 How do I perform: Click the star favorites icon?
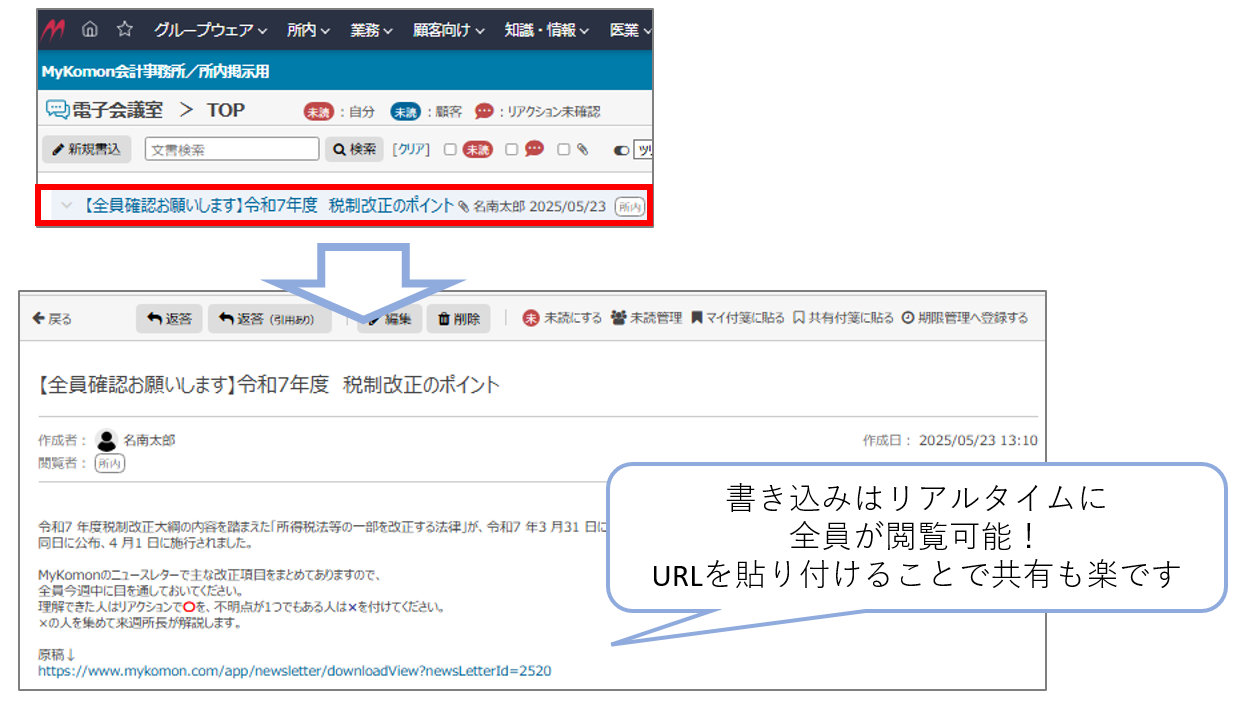point(124,30)
